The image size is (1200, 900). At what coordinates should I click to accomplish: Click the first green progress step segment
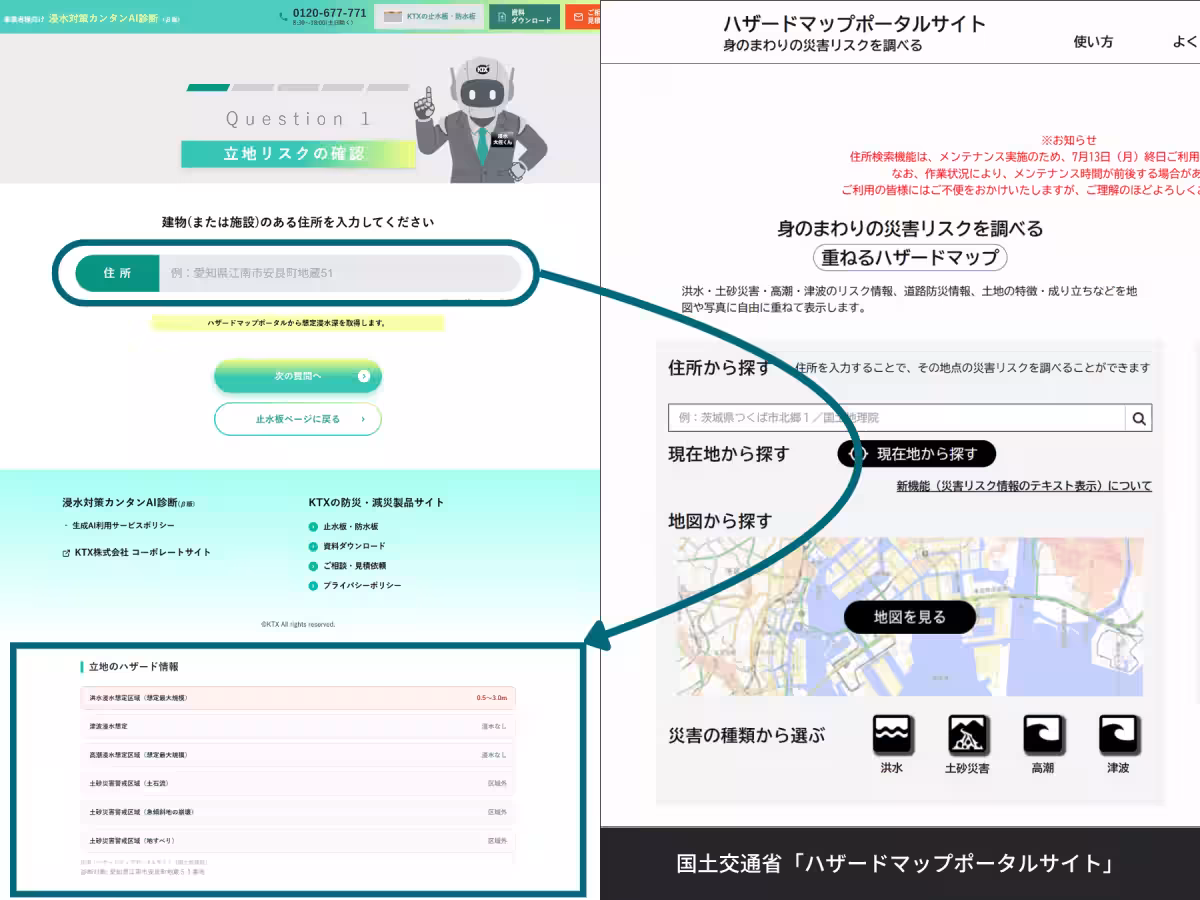(x=208, y=87)
